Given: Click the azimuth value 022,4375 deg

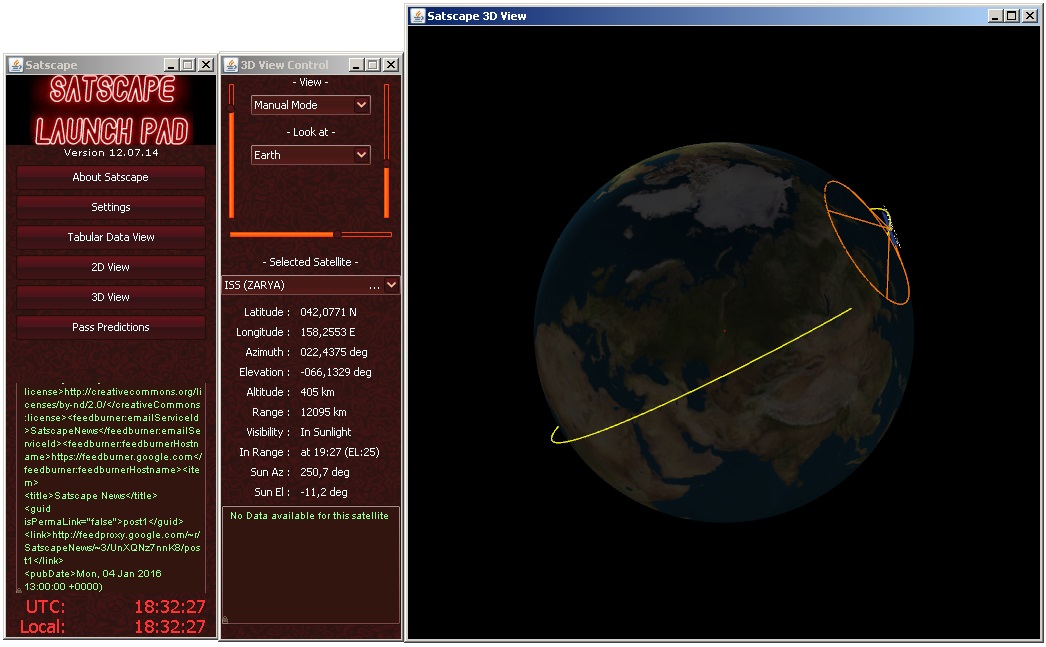Looking at the screenshot, I should [x=334, y=352].
